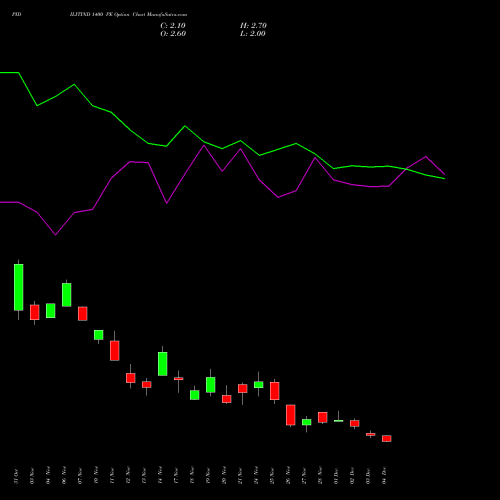Click the 24 Nov date label
Image resolution: width=500 pixels, height=500 pixels.
point(256,475)
